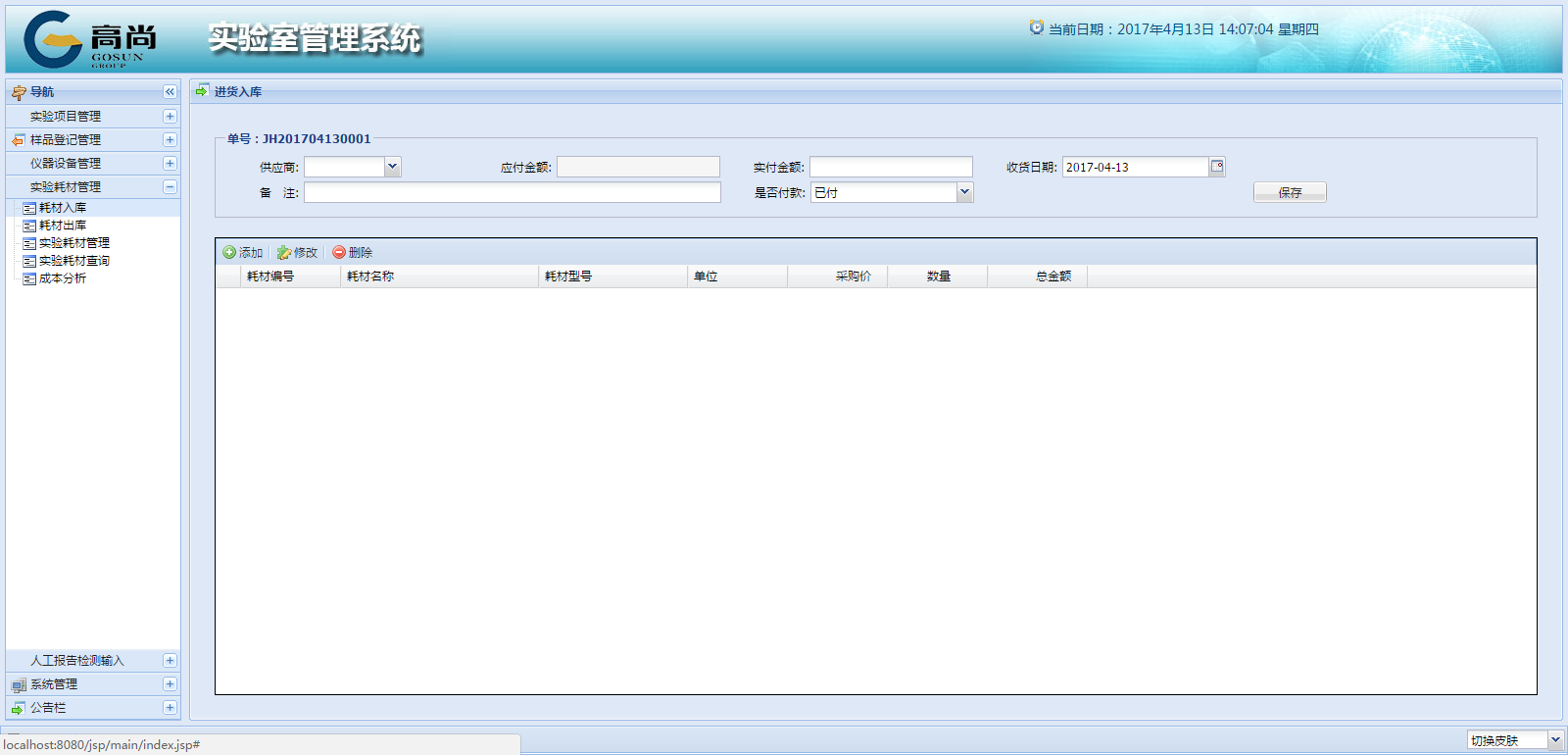Open the calendar picker for 收货日期

tap(1216, 167)
